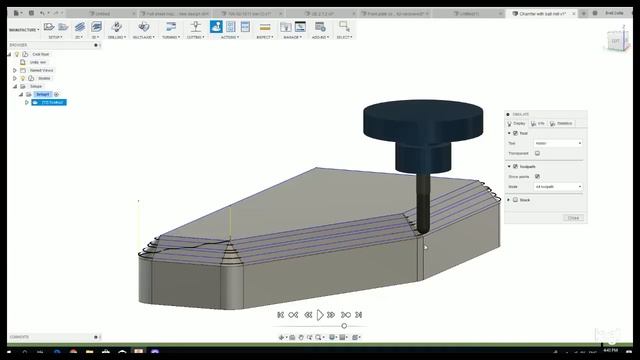Screen dimensions: 640x360
Task: Click the Select tool icon
Action: (x=344, y=27)
